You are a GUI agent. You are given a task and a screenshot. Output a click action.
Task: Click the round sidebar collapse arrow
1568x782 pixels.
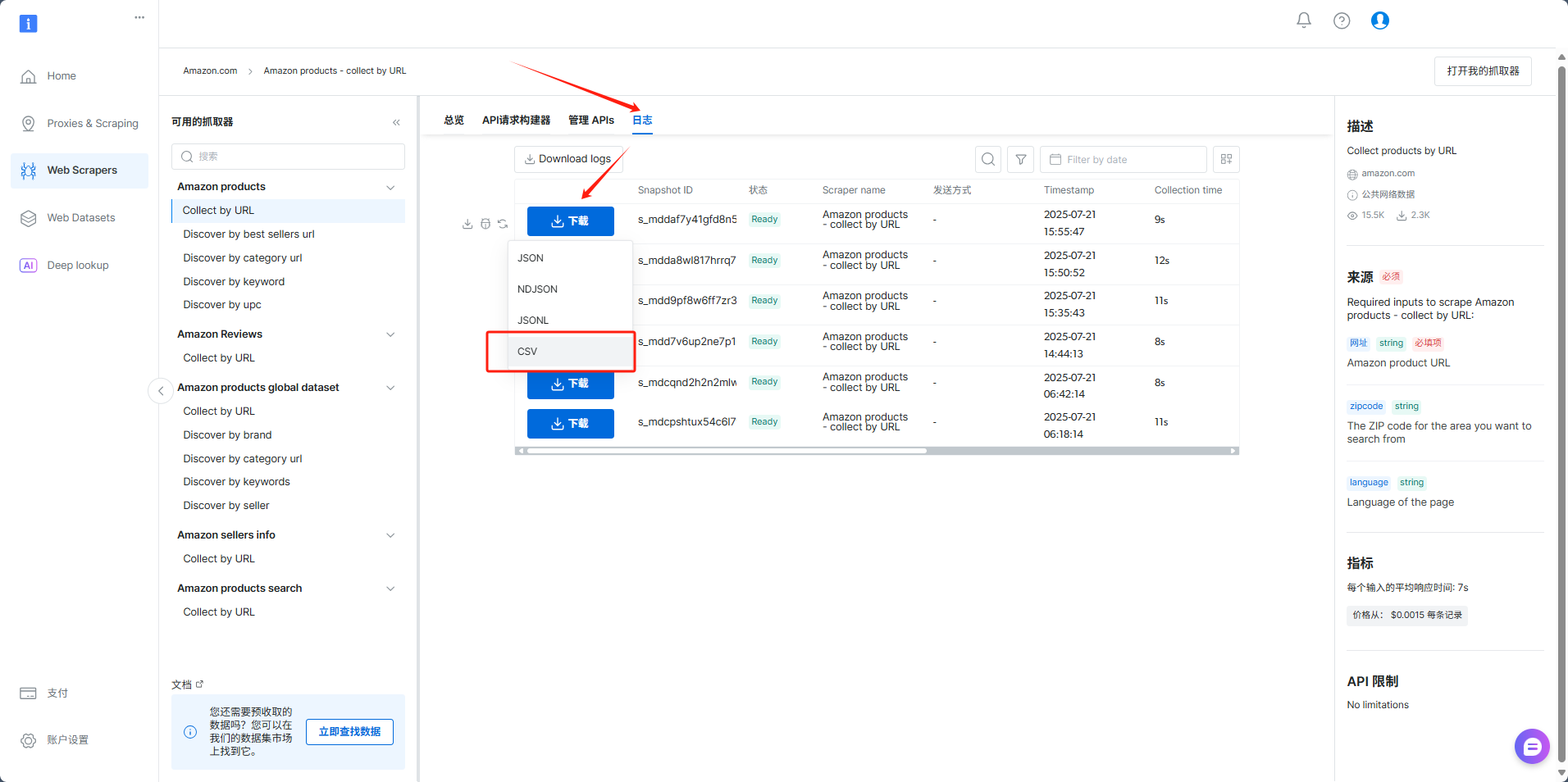point(161,391)
